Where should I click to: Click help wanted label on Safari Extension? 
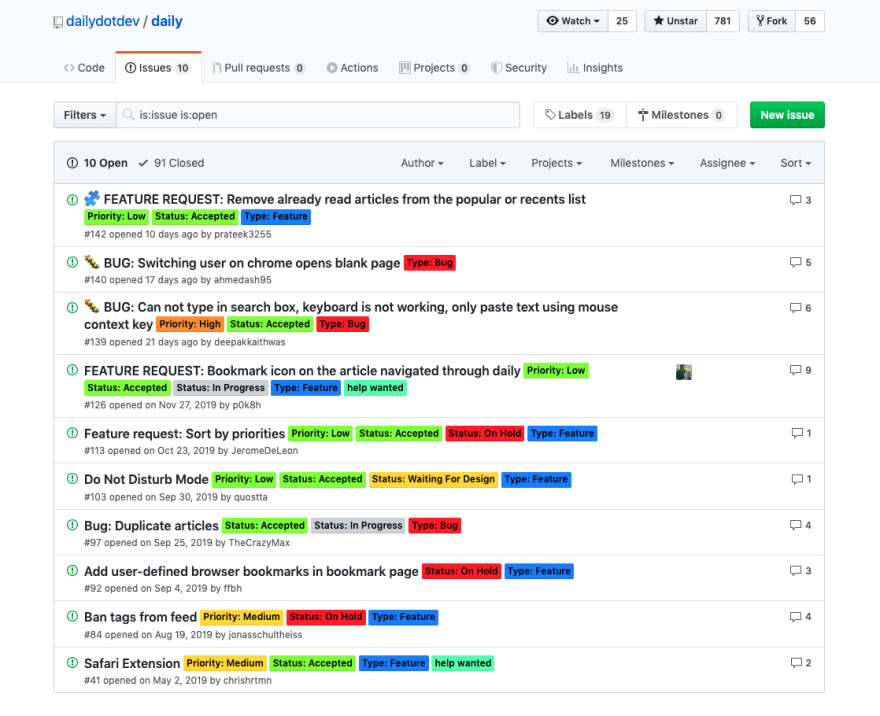click(x=463, y=663)
